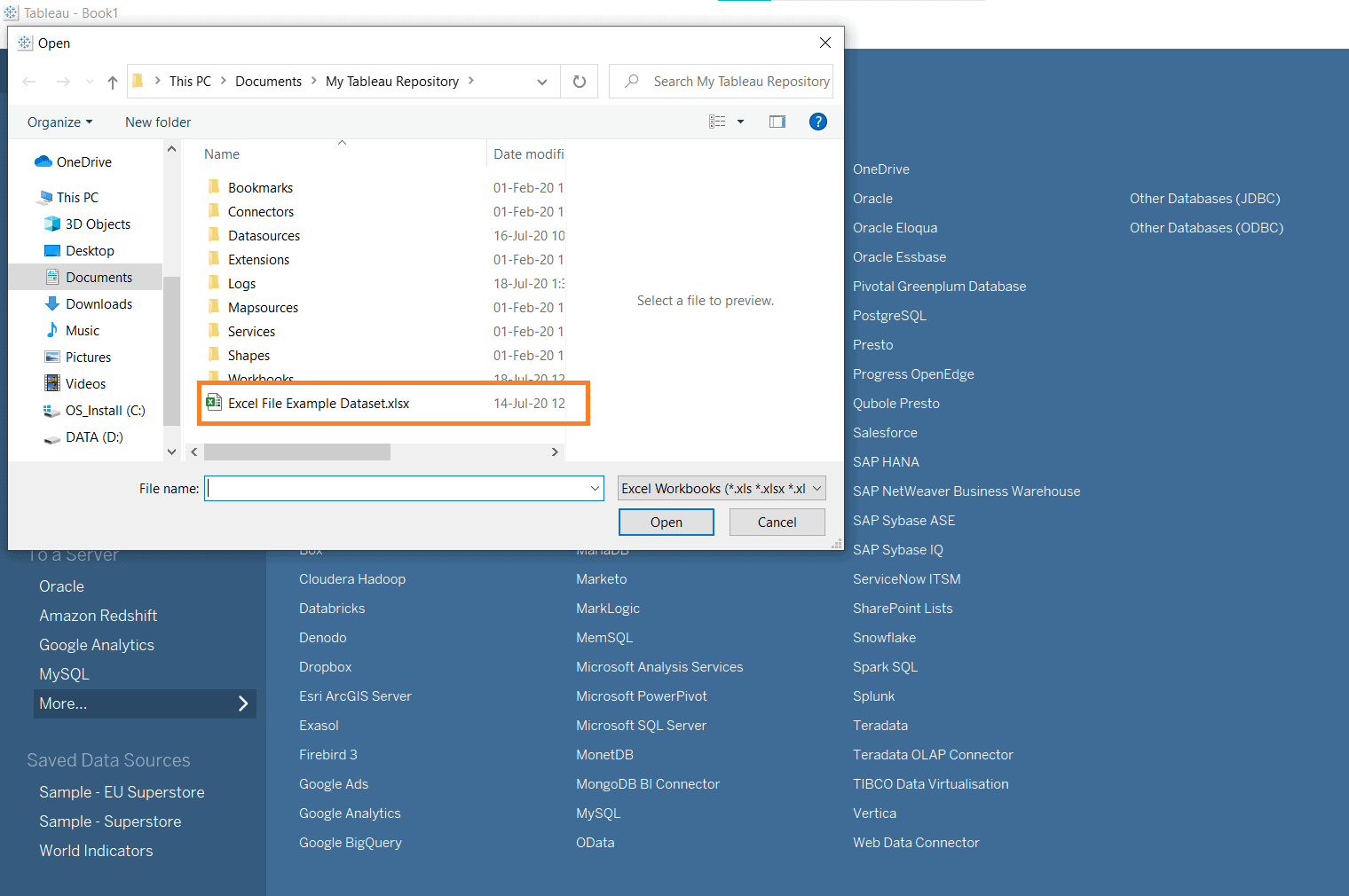Image resolution: width=1349 pixels, height=896 pixels.
Task: Click the Open button
Action: pyautogui.click(x=667, y=522)
